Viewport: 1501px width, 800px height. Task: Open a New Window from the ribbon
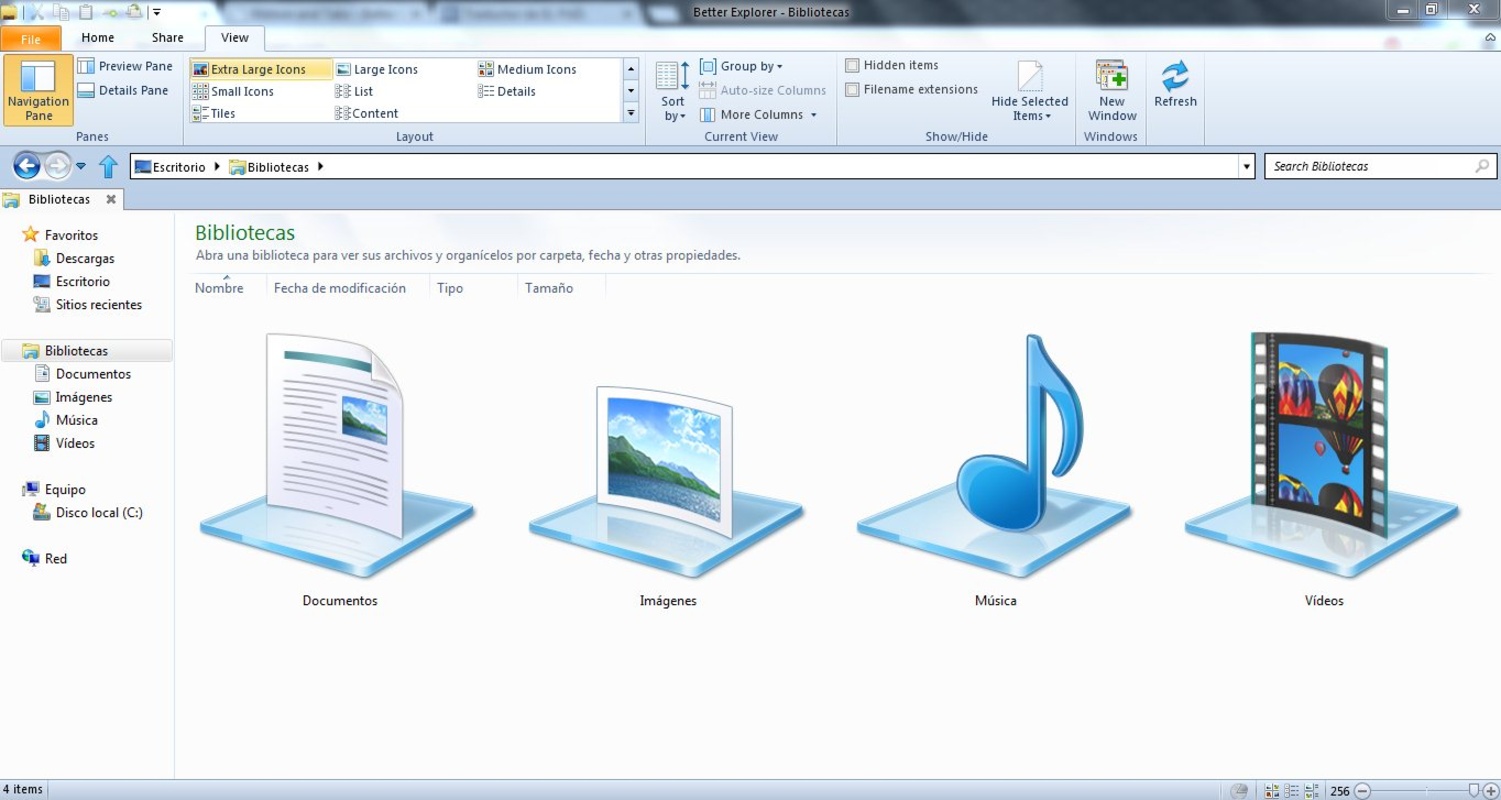pyautogui.click(x=1111, y=90)
